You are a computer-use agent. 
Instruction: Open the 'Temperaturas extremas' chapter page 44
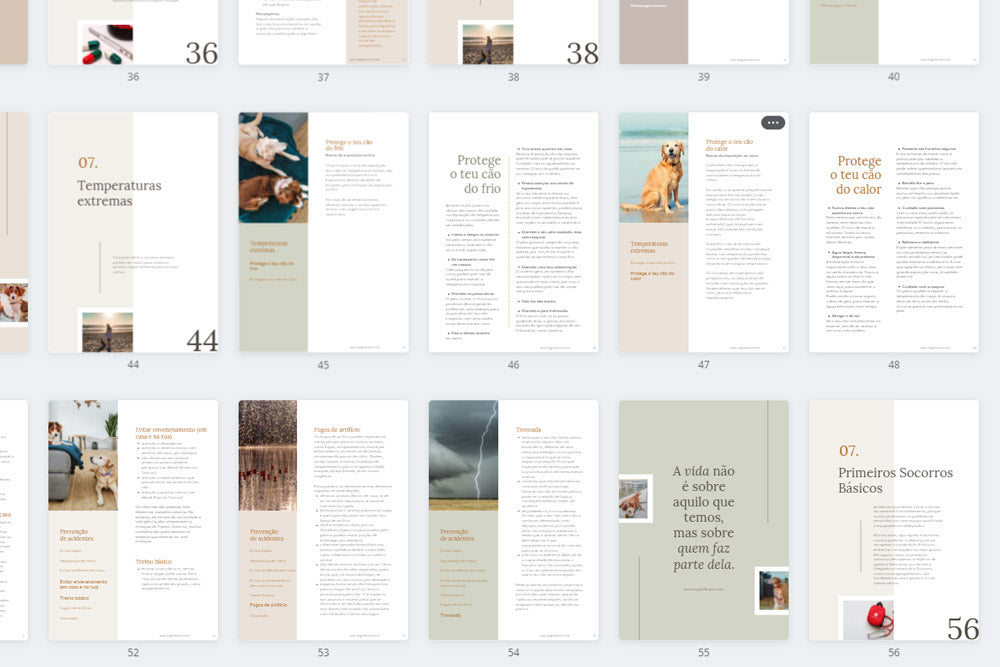click(x=133, y=232)
